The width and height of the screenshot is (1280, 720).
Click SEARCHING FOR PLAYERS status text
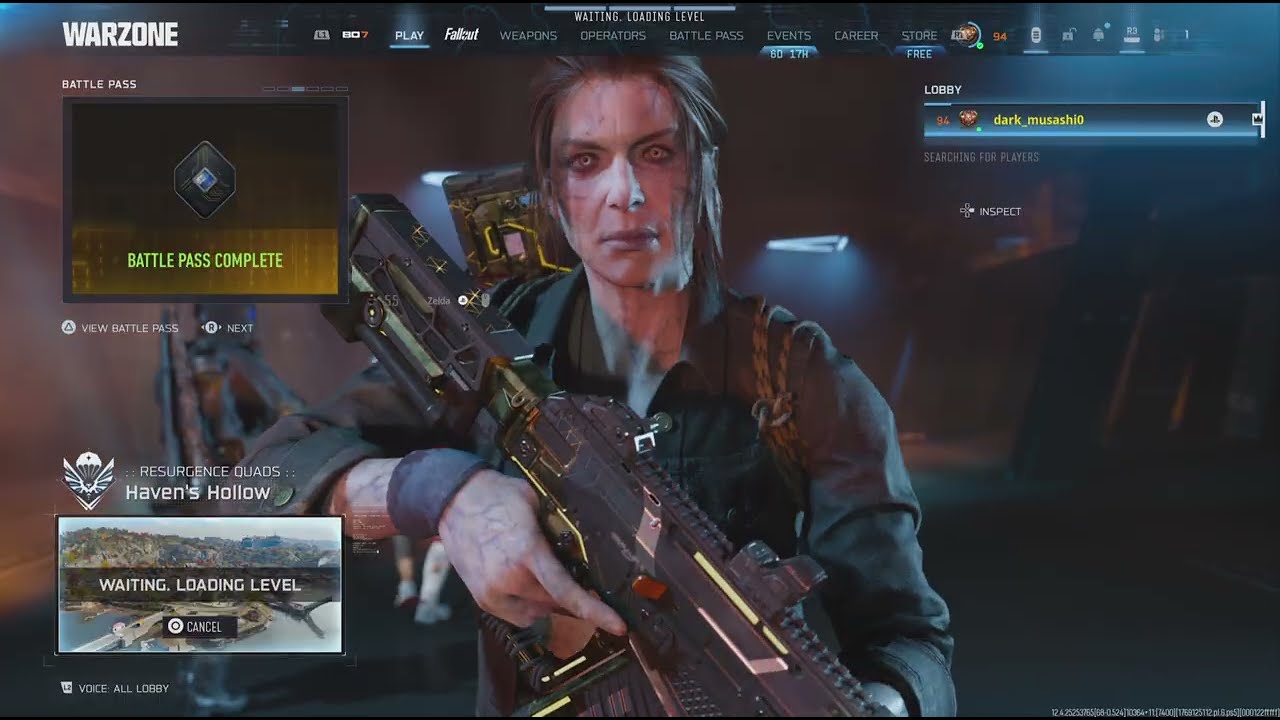(x=981, y=157)
